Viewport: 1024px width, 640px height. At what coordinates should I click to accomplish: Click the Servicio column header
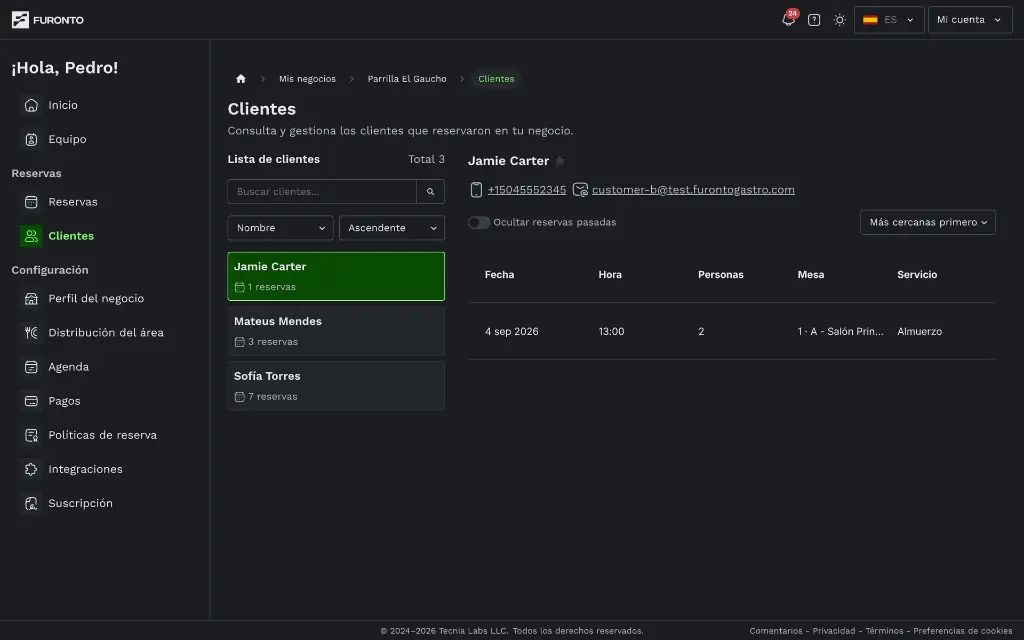(917, 275)
